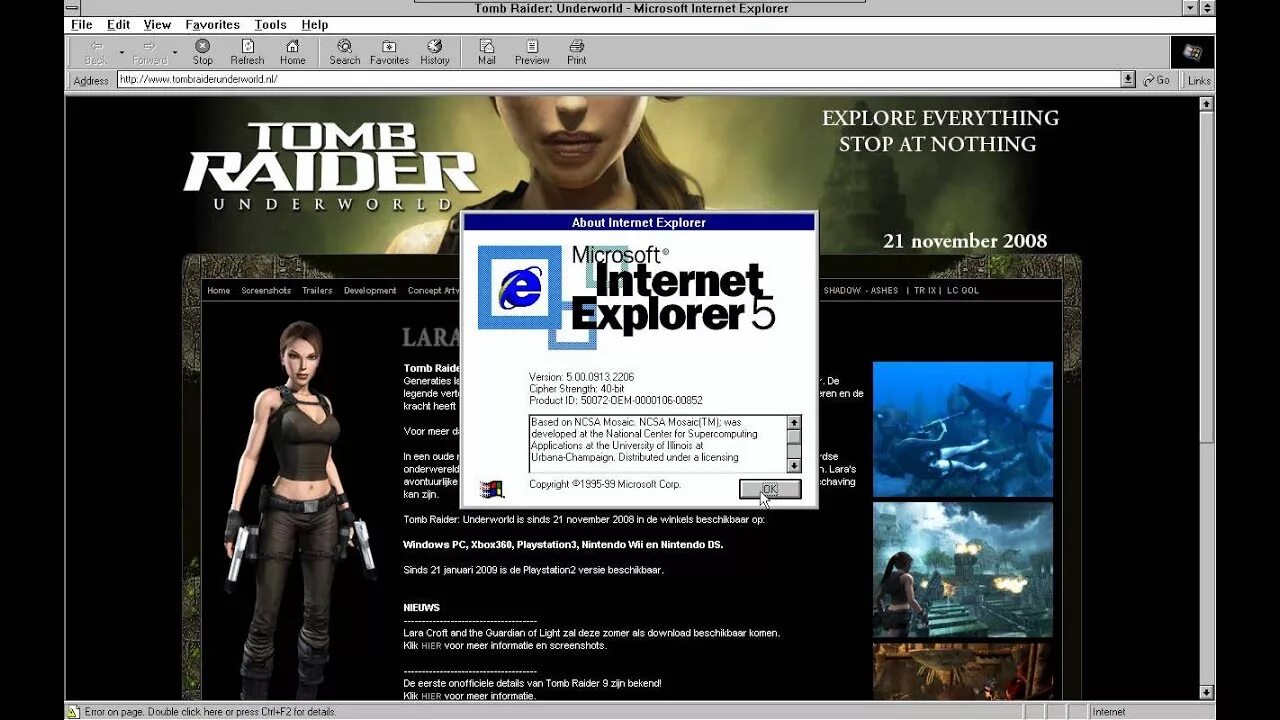1280x720 pixels.
Task: Click the license text scroll down arrow
Action: coord(794,465)
